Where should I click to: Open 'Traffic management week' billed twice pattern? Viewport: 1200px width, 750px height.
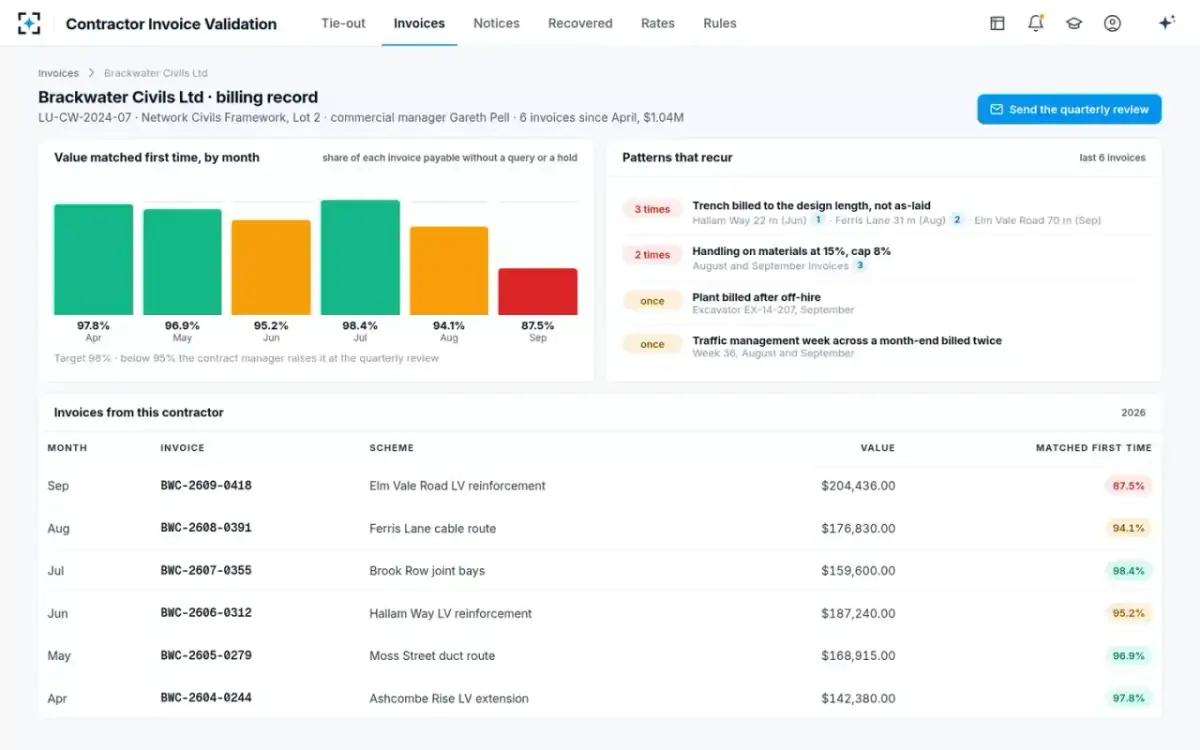tap(847, 341)
